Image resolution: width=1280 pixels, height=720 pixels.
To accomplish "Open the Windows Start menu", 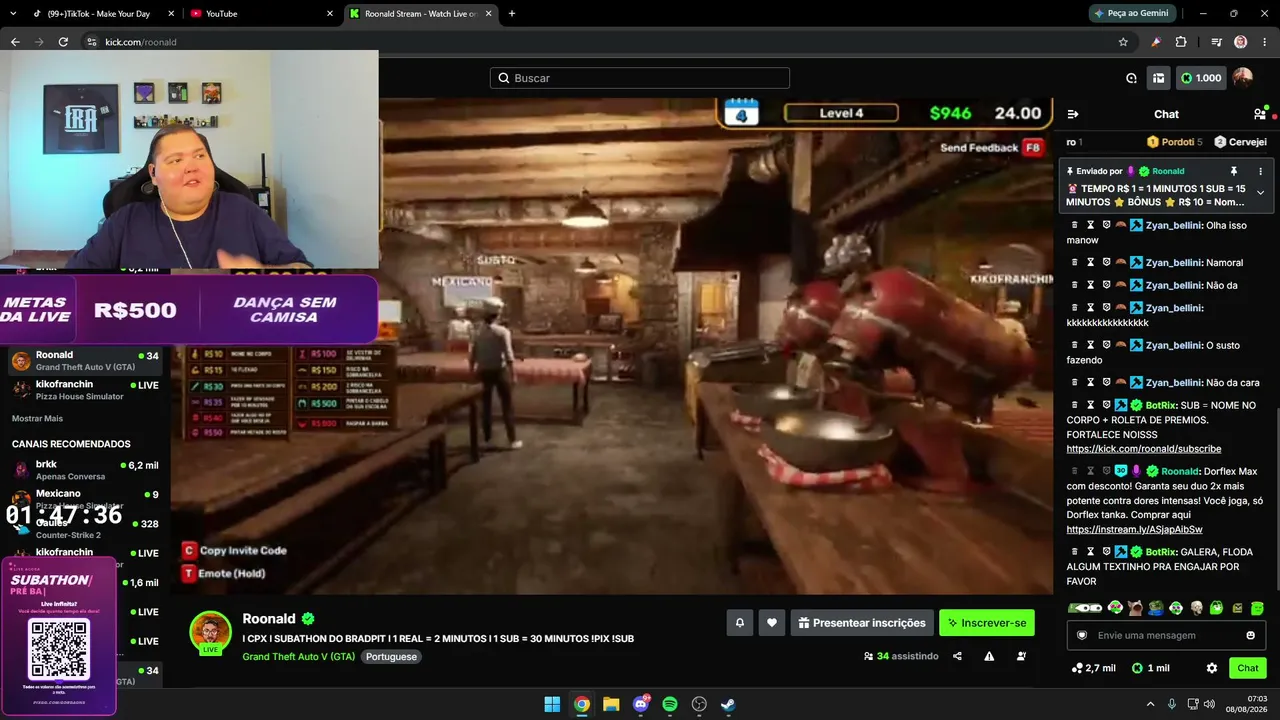I will tap(552, 704).
